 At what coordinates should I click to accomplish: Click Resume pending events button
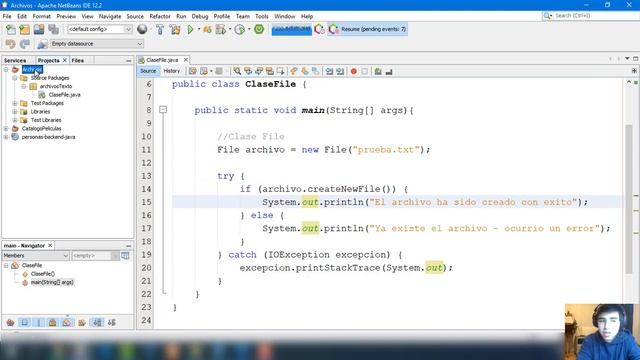click(369, 29)
